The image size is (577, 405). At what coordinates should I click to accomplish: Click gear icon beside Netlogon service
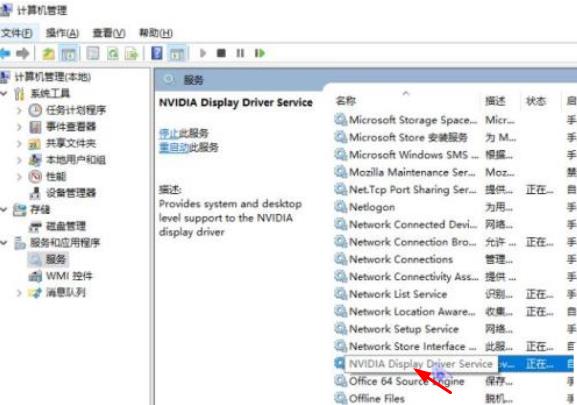tap(340, 207)
